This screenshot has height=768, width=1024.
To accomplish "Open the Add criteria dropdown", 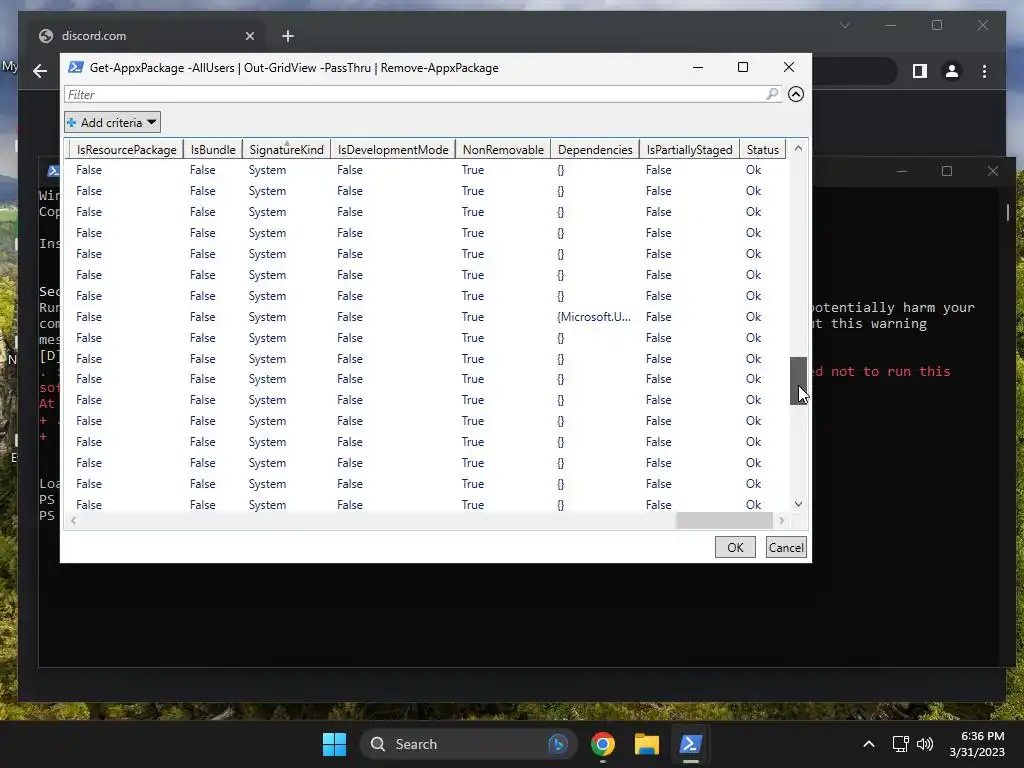I will pos(112,122).
